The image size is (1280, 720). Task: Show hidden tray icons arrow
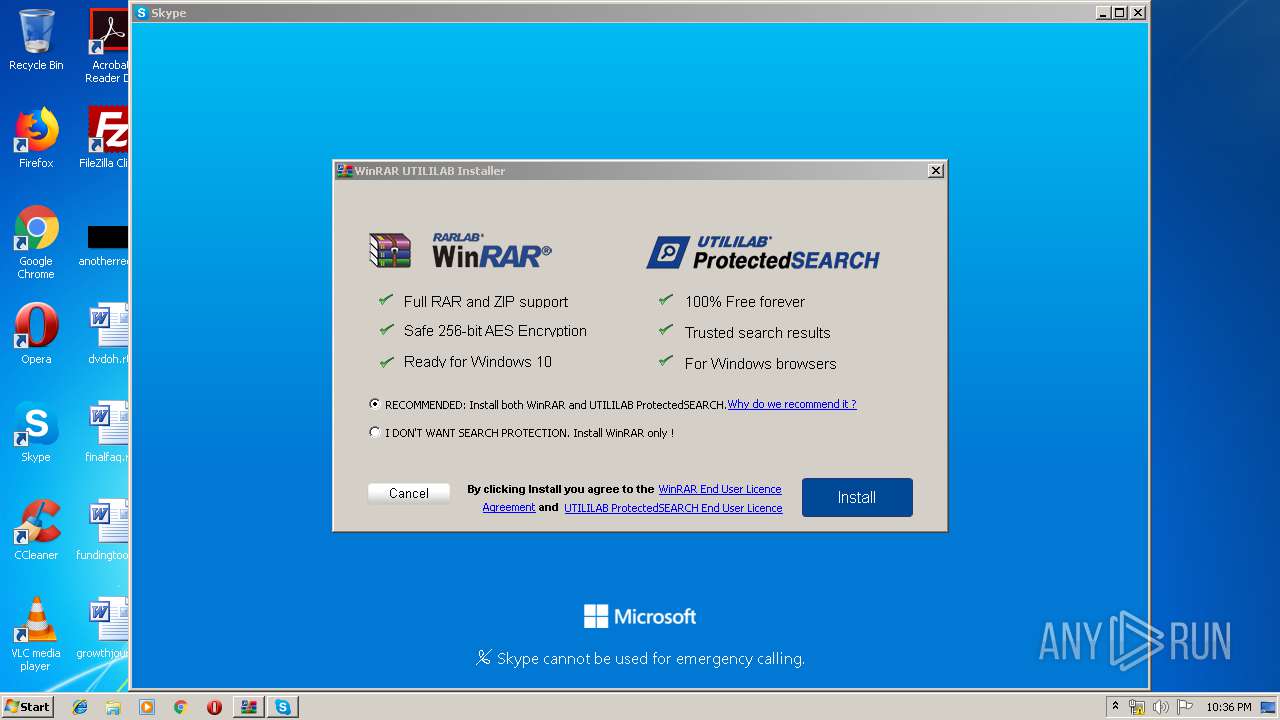point(1115,707)
